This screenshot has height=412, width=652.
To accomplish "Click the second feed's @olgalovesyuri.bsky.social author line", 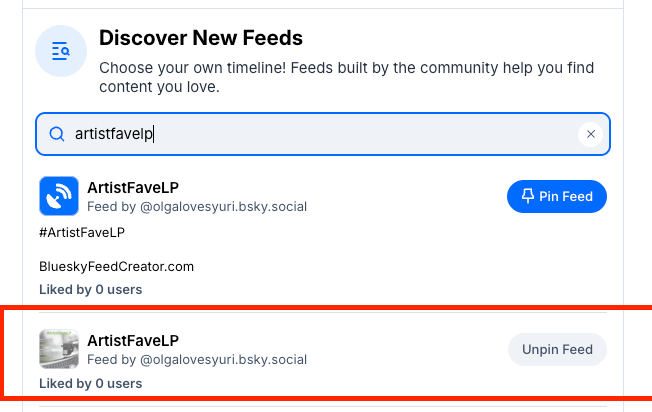I will (197, 359).
